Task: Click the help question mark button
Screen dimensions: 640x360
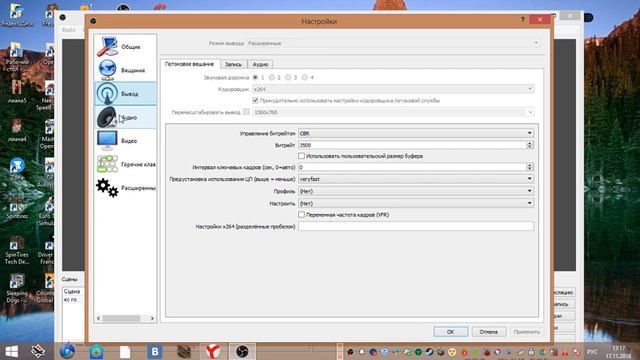Action: (522, 20)
